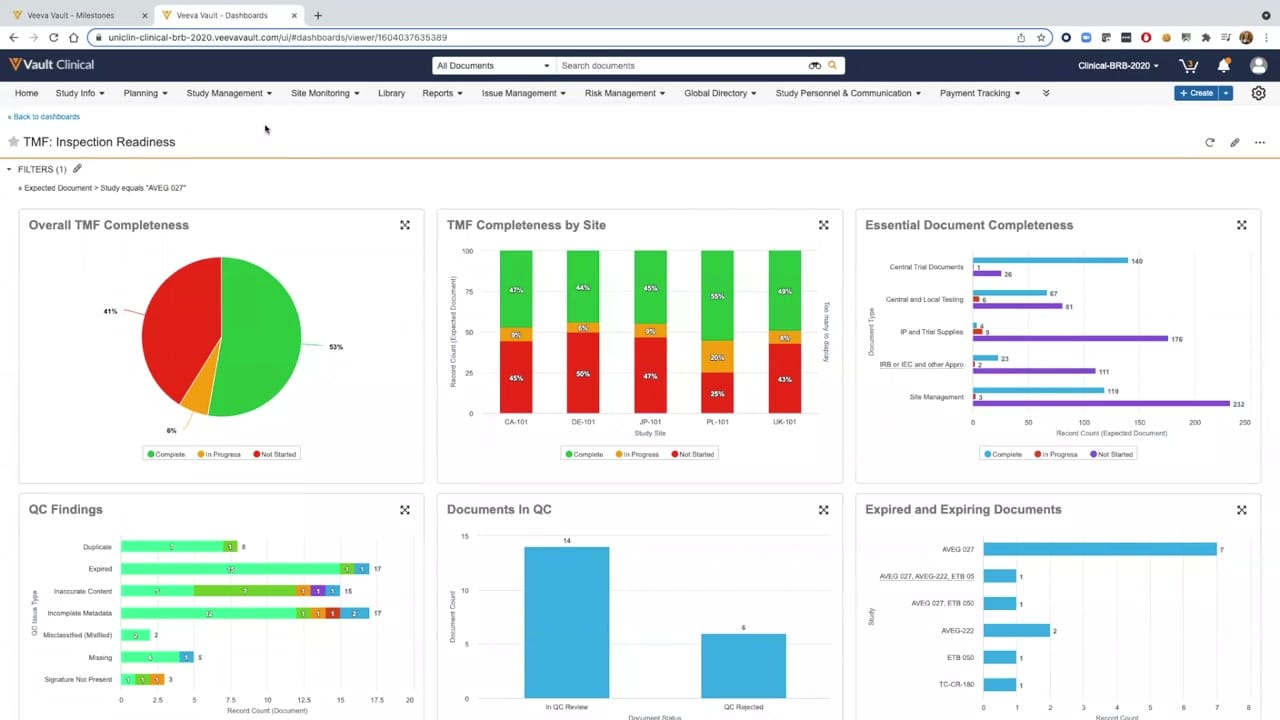Open Study Personnel & Communication tab
This screenshot has height=720, width=1280.
click(849, 93)
